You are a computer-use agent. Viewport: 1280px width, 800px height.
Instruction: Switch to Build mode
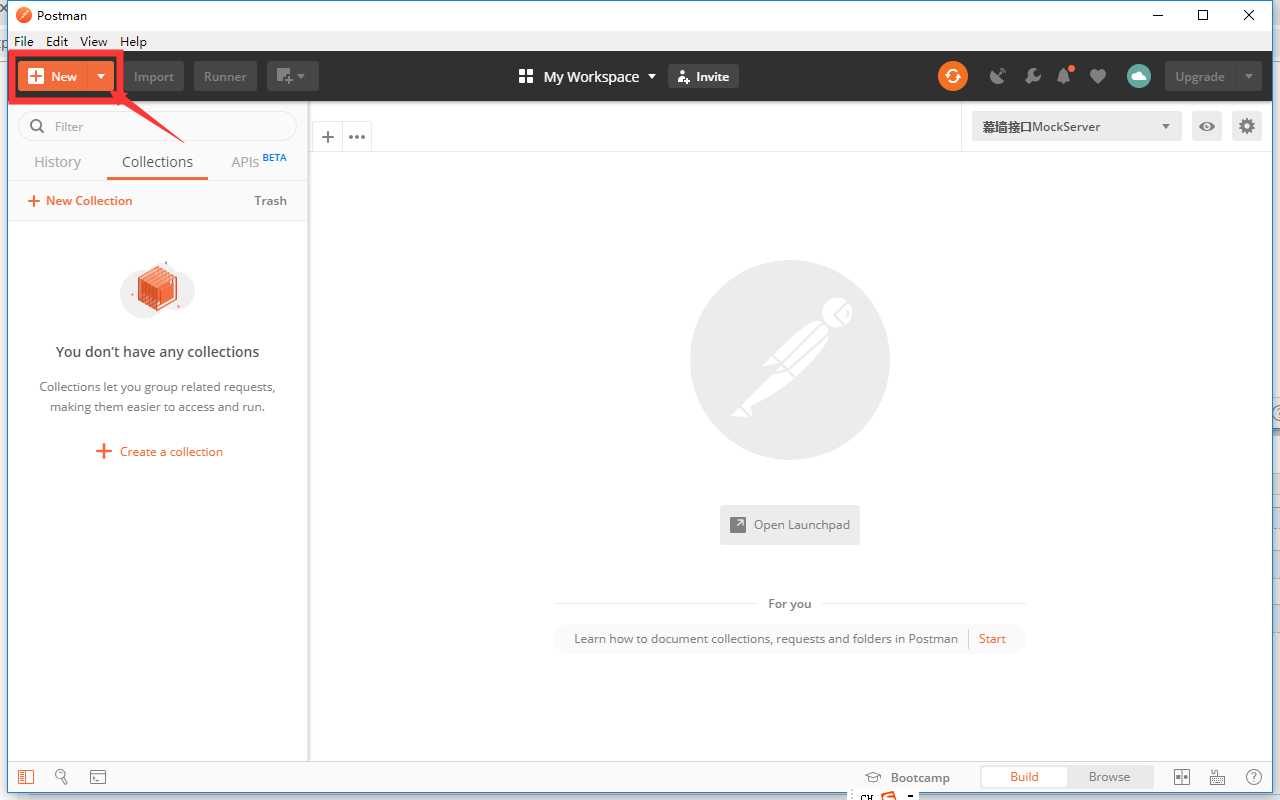(1024, 777)
